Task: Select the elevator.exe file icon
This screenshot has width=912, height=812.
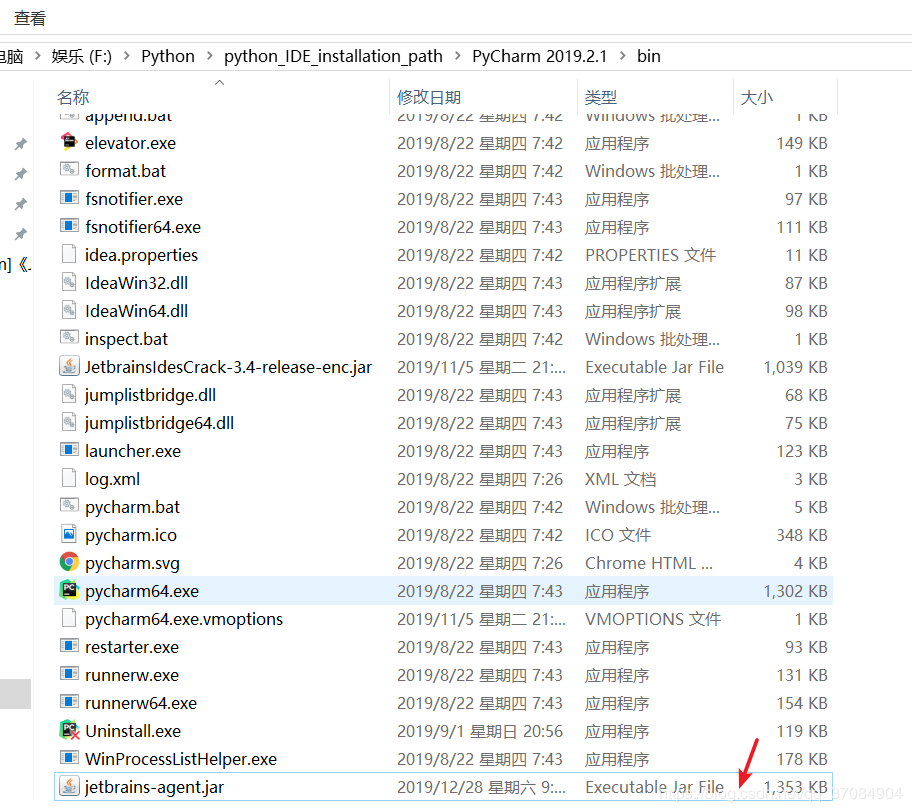Action: click(69, 143)
